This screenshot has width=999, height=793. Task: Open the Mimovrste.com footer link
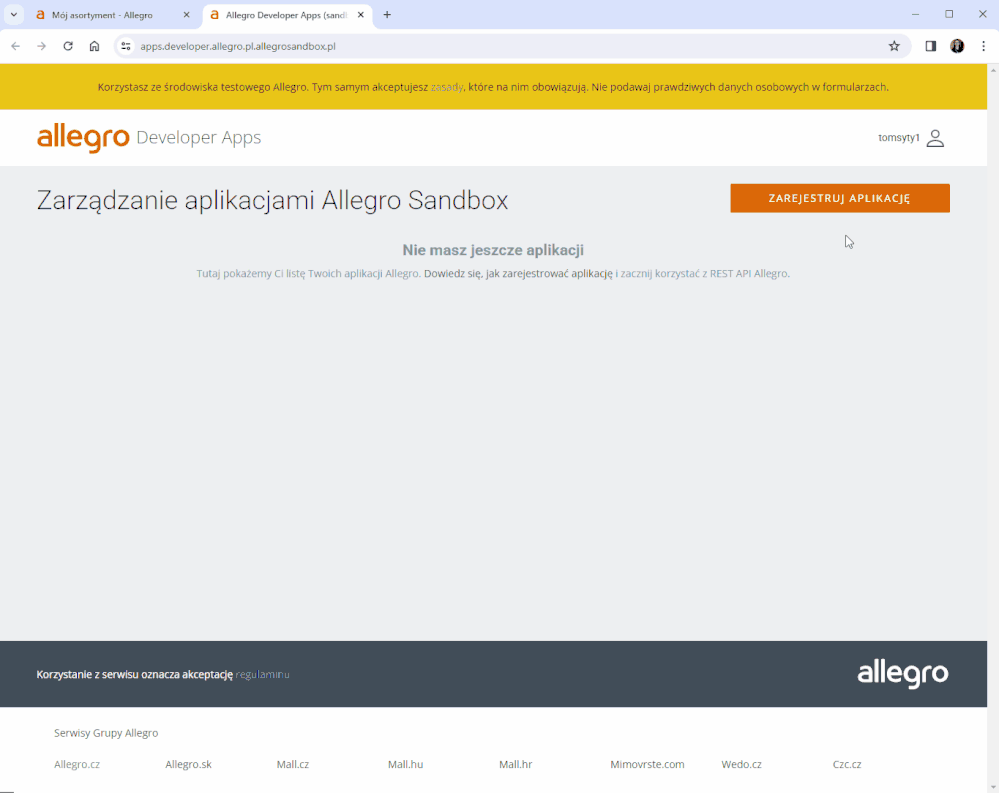coord(647,764)
